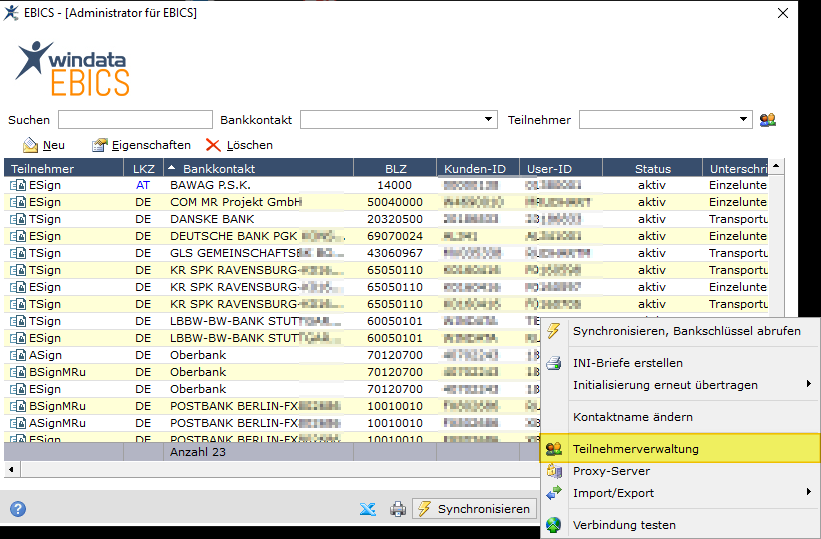This screenshot has width=821, height=539.
Task: Click the Neu button label
Action: click(x=53, y=145)
